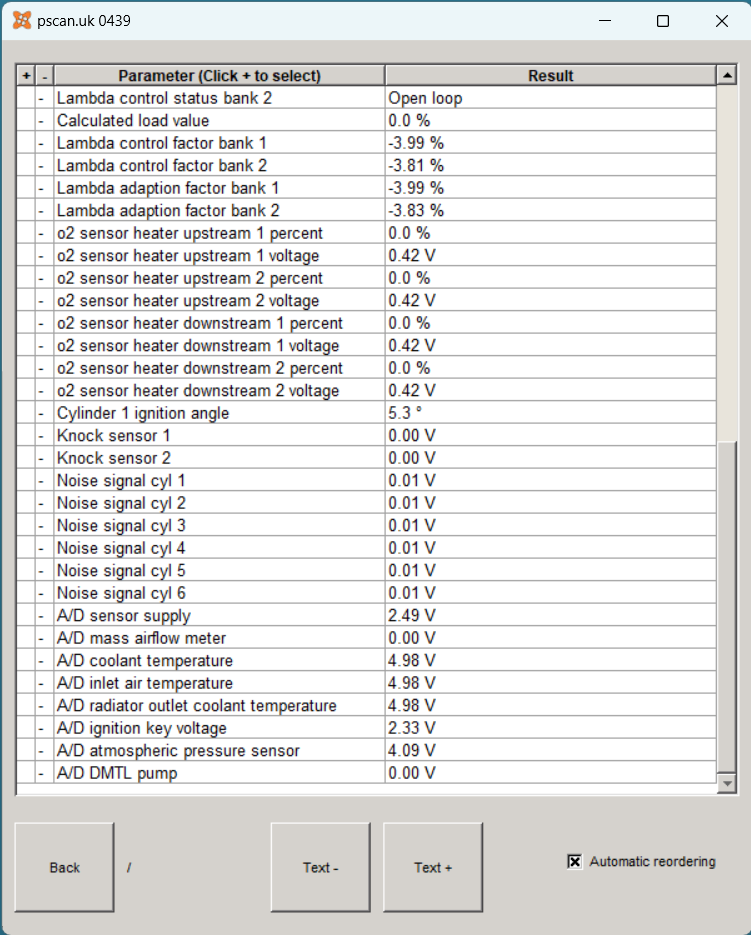Select A/D ignition key voltage parameter
Image resolution: width=751 pixels, height=935 pixels.
pos(220,728)
